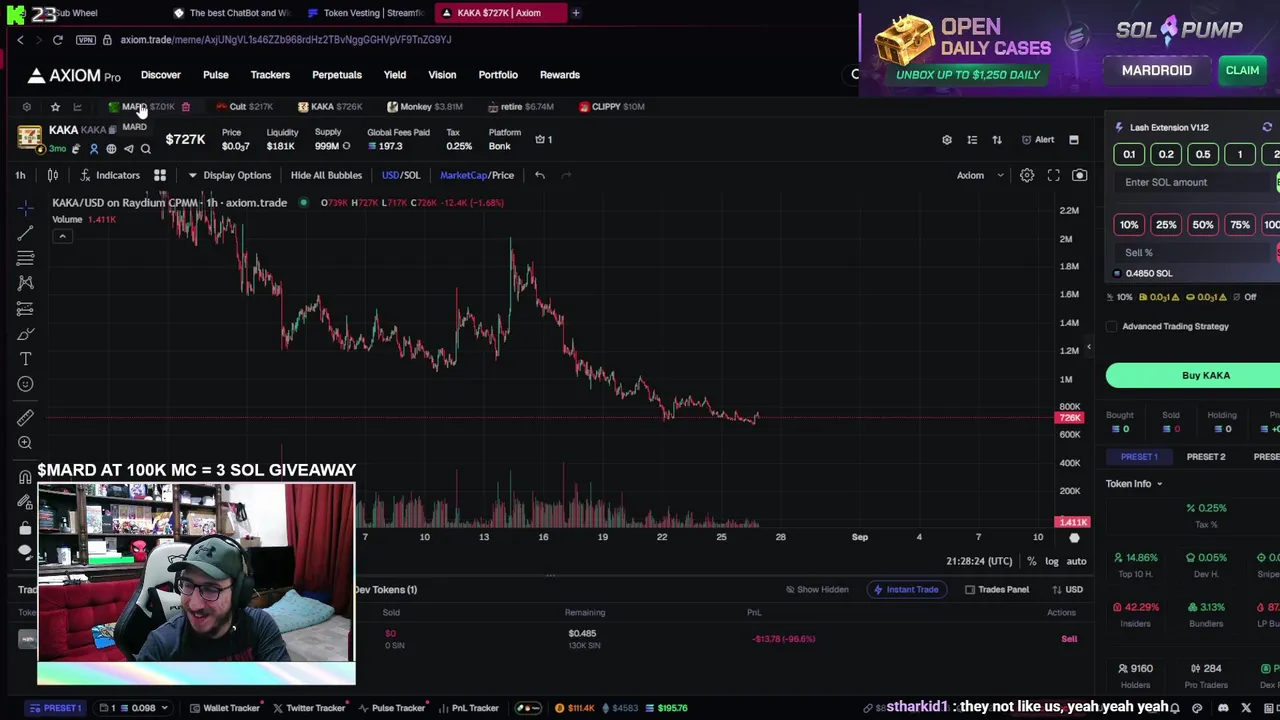Image resolution: width=1280 pixels, height=720 pixels.
Task: Open the Alert button
Action: [x=1039, y=140]
